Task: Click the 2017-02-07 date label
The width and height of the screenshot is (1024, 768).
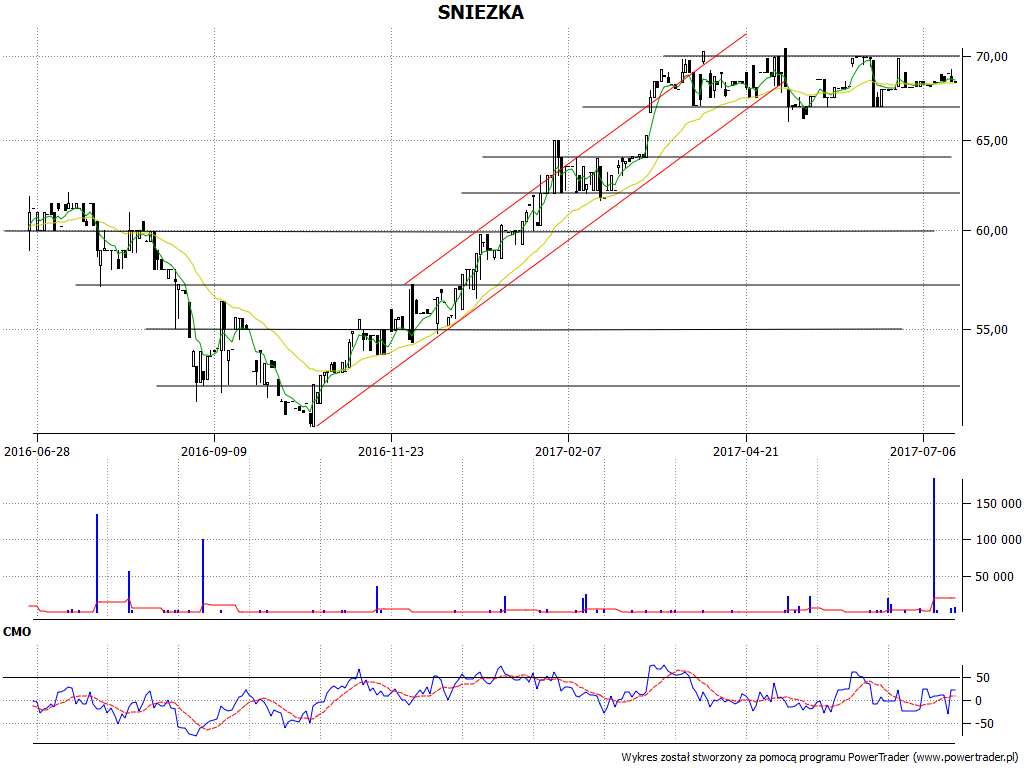Action: (x=568, y=451)
